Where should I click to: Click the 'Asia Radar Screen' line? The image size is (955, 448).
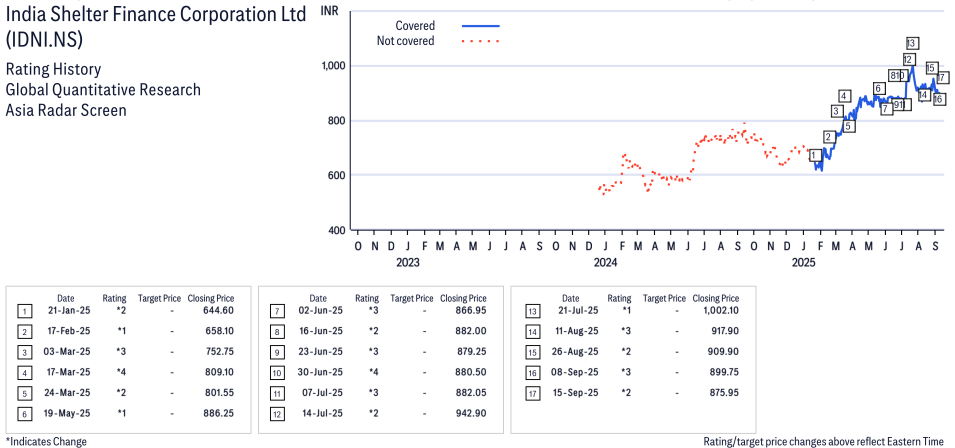point(66,111)
